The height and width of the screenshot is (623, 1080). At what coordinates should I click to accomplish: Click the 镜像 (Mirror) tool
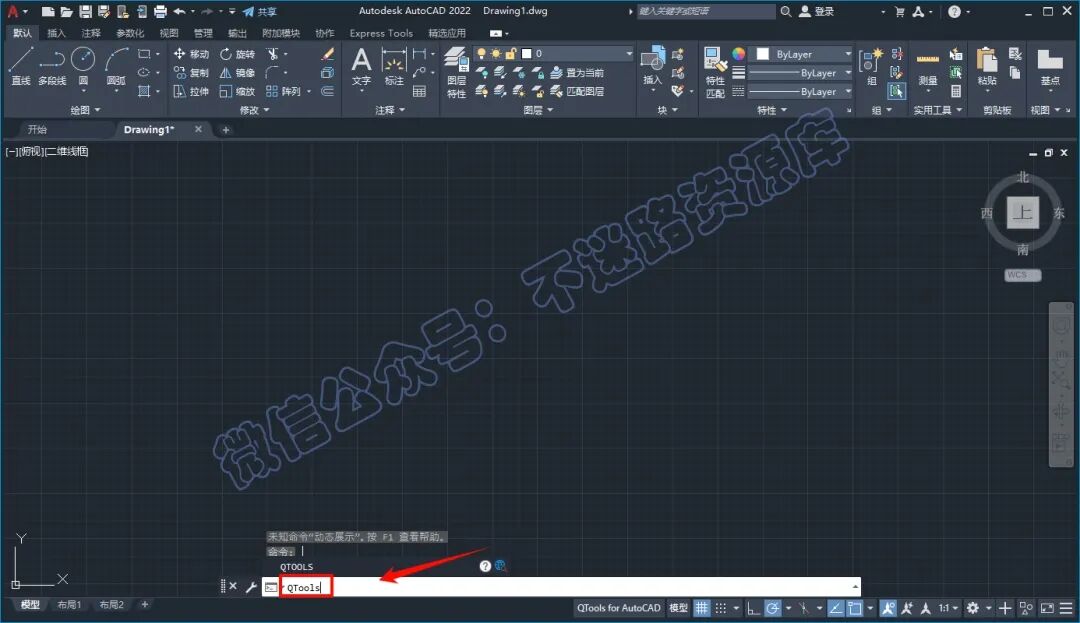(x=238, y=72)
